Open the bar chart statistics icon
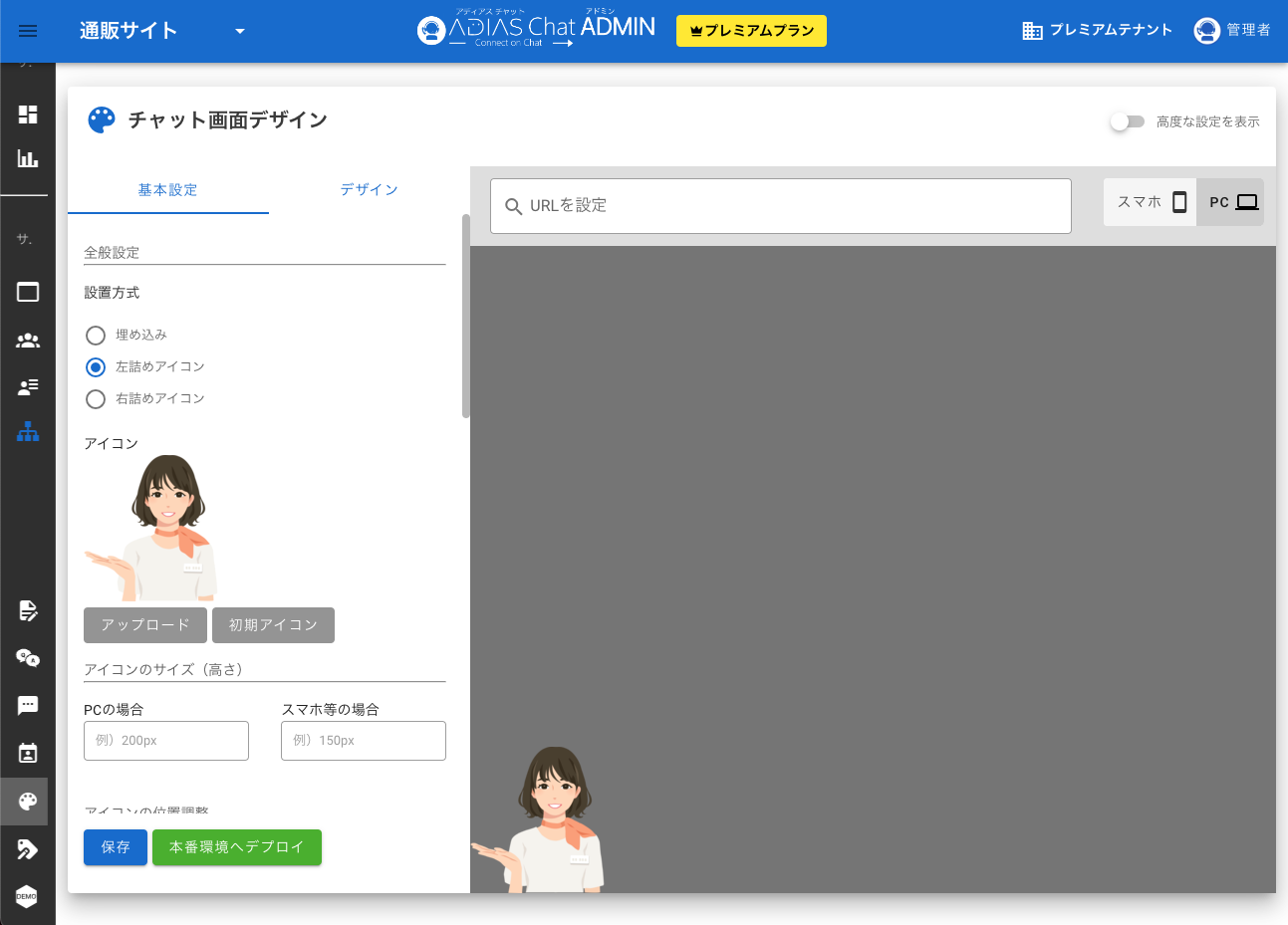The height and width of the screenshot is (925, 1288). [x=28, y=158]
